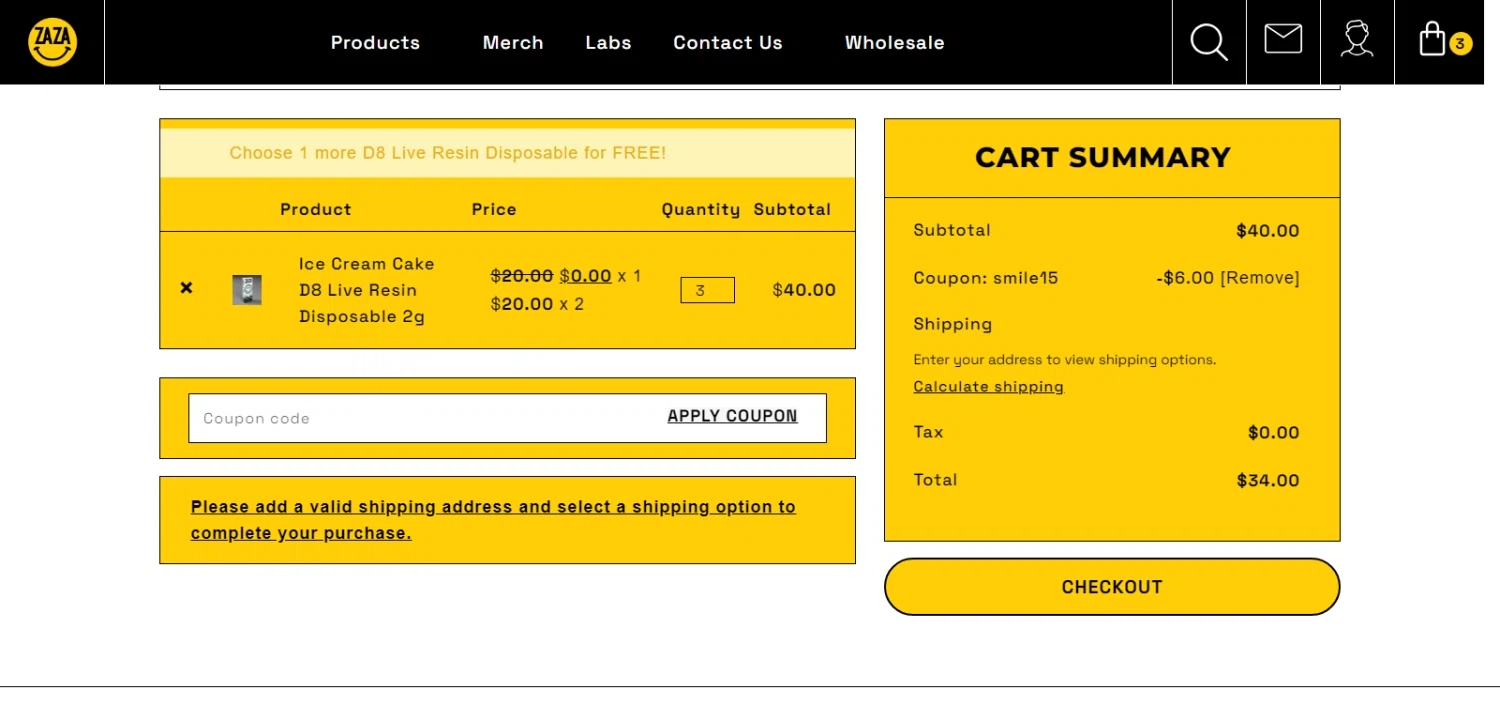Click the item subtotal $40.00 in product row
Image resolution: width=1500 pixels, height=705 pixels.
tap(804, 290)
